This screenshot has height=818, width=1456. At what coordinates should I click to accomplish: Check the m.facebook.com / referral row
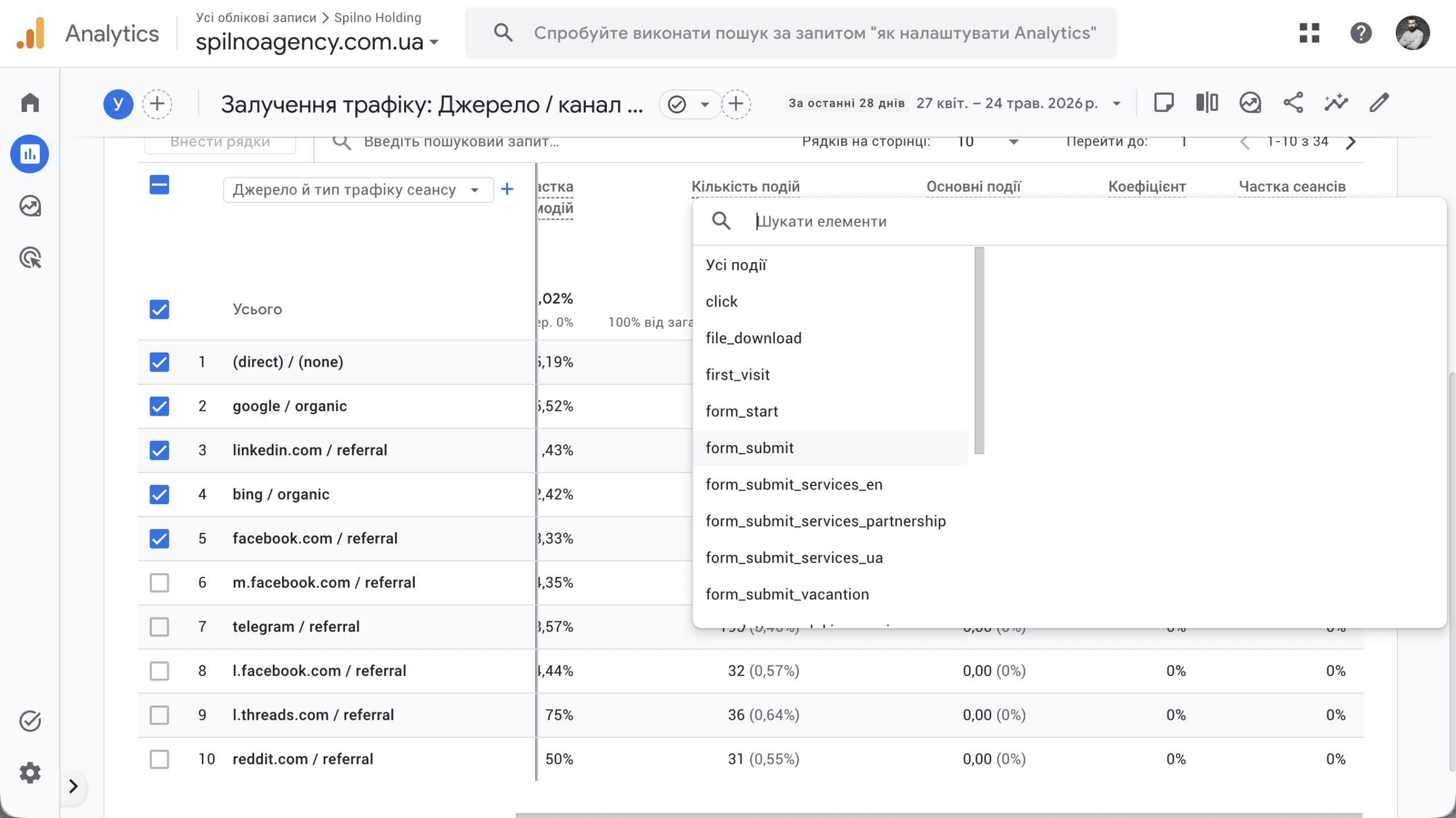[x=159, y=582]
